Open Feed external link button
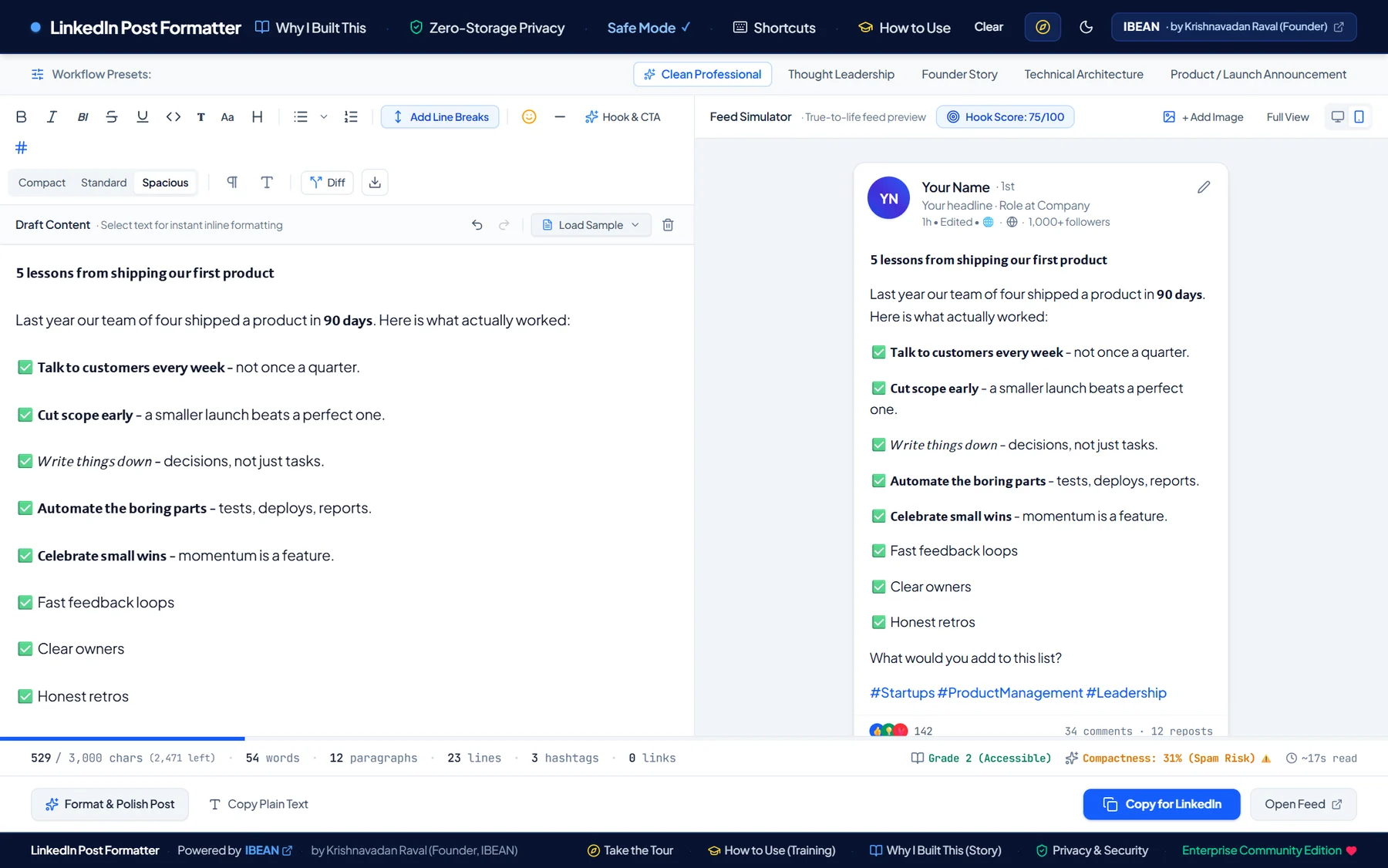 tap(1303, 804)
